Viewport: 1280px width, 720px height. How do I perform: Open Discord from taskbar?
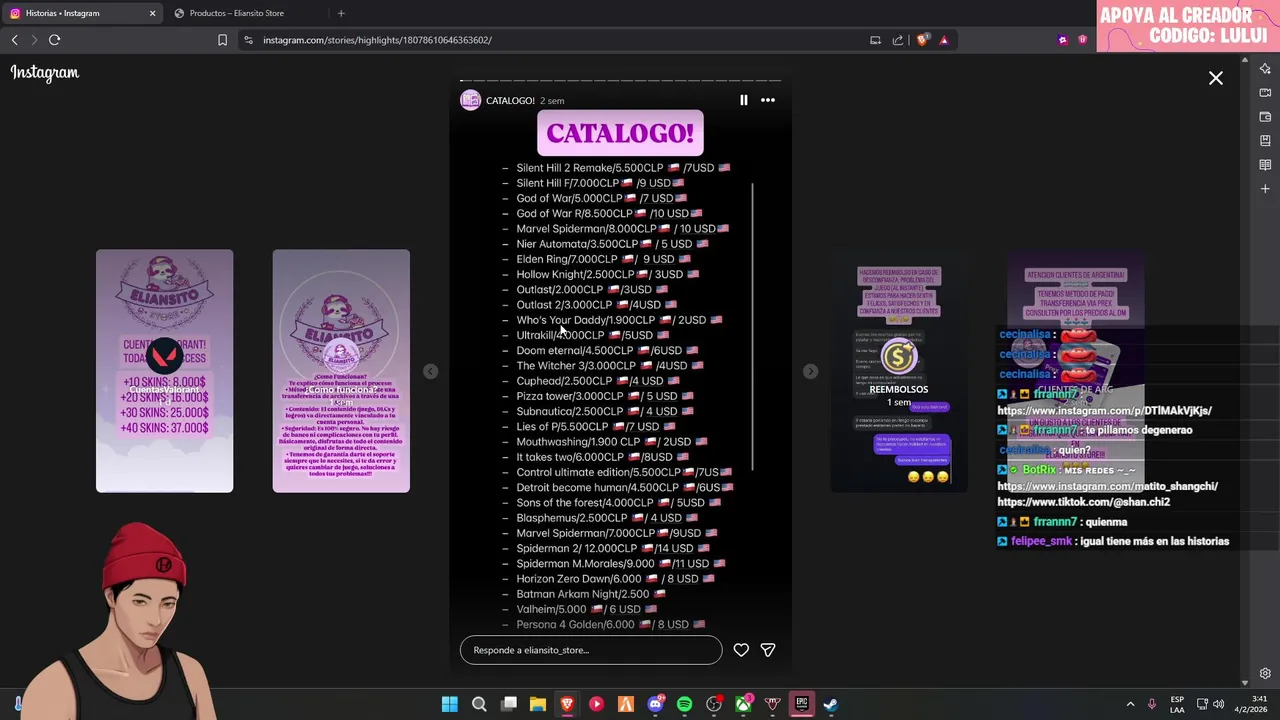(x=655, y=704)
